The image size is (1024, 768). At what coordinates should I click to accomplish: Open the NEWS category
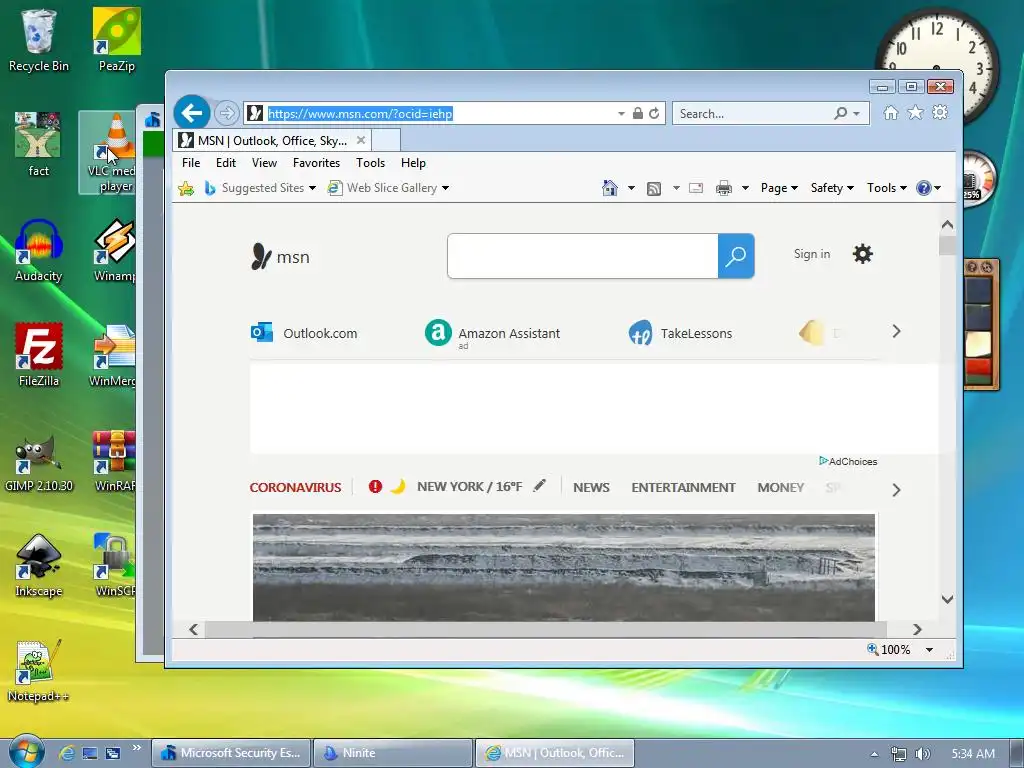click(591, 487)
